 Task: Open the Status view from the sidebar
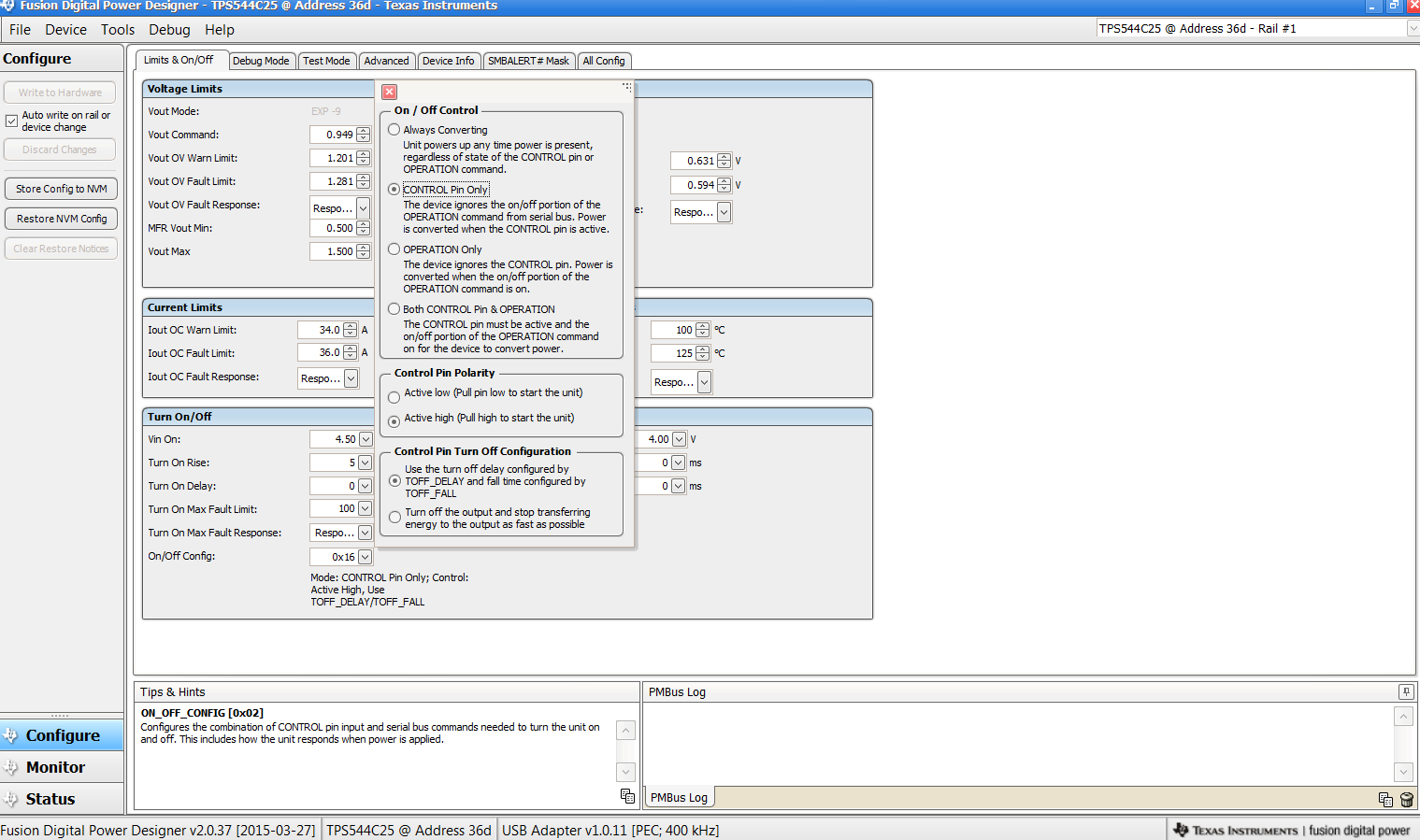pos(50,799)
